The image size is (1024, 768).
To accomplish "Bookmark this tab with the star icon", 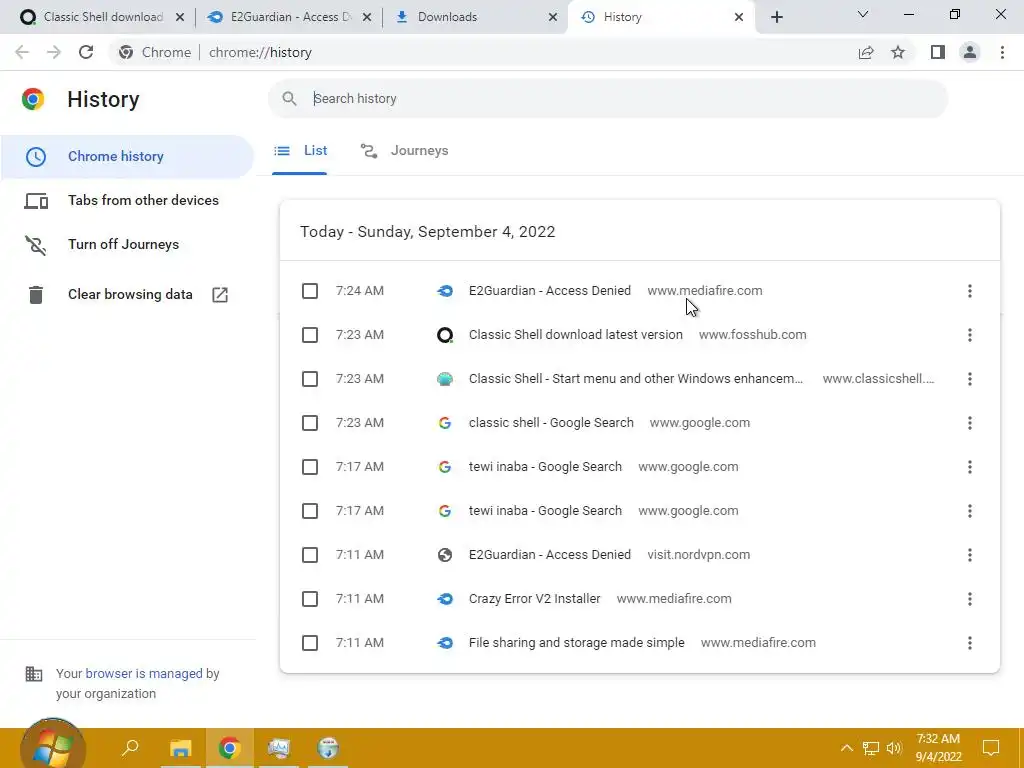I will (898, 52).
